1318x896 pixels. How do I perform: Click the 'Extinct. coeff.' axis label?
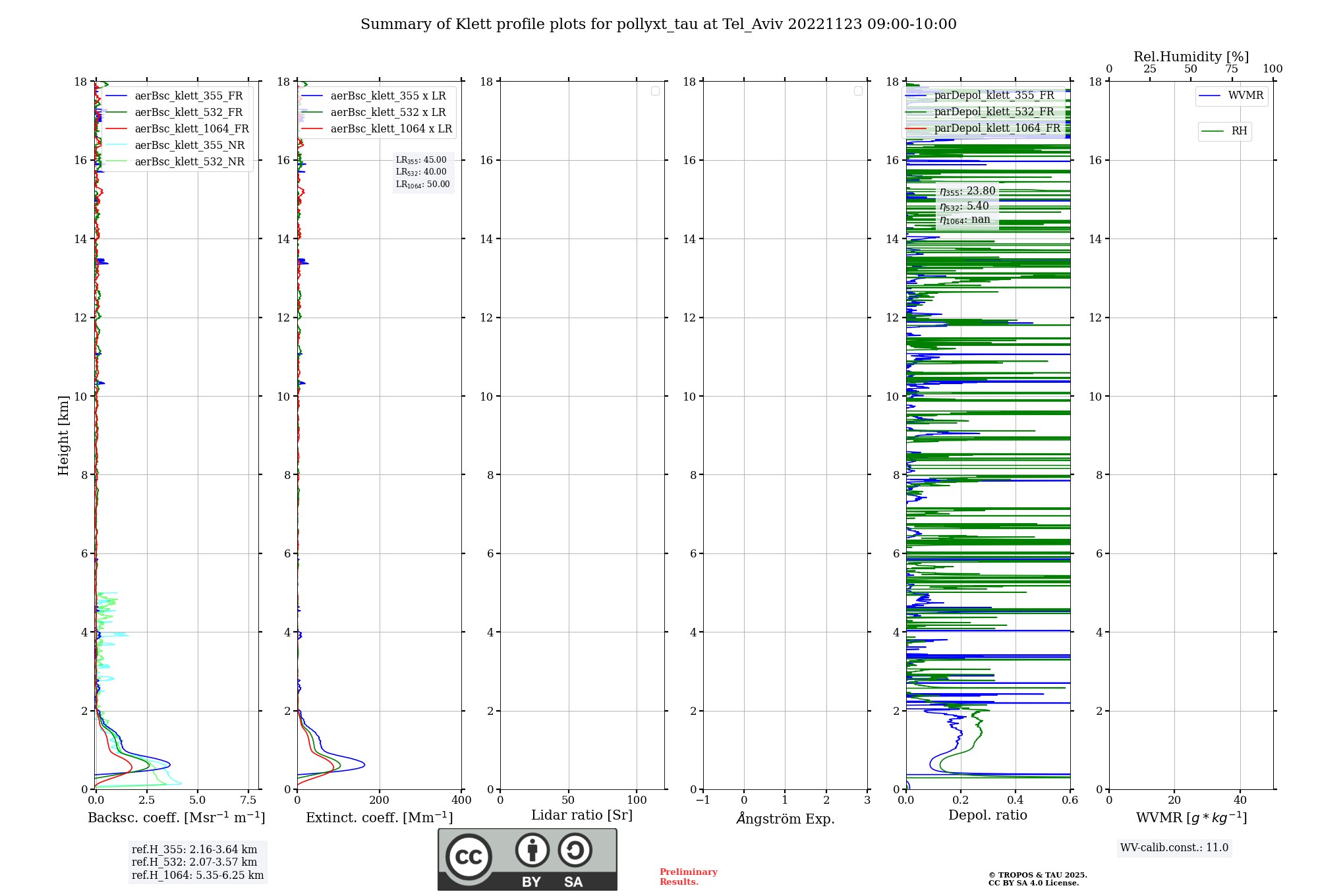coord(380,818)
